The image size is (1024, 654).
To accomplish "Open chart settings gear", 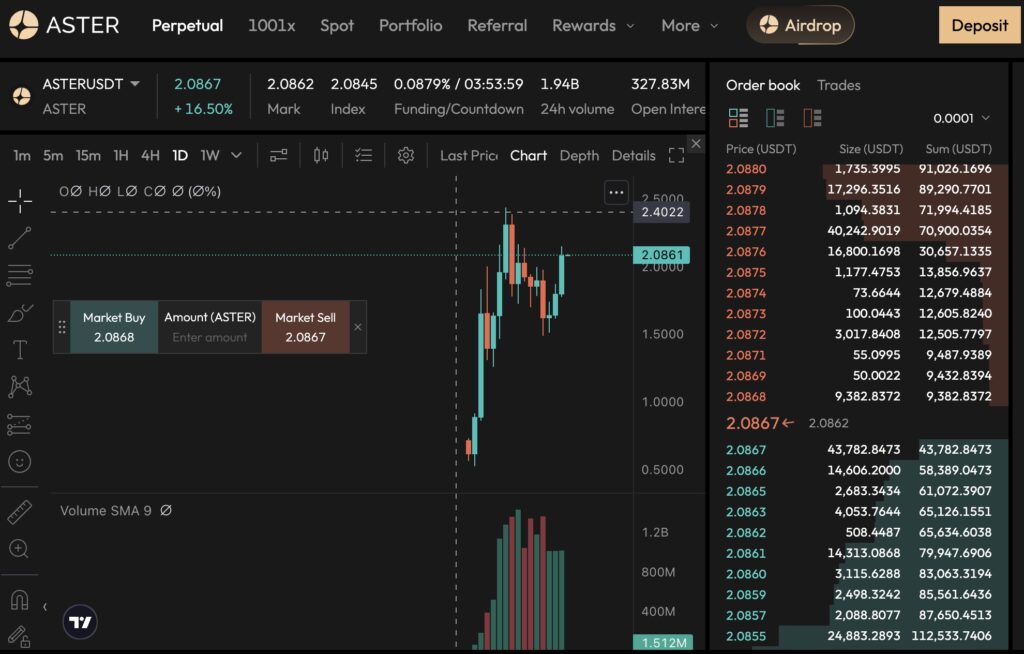I will [x=405, y=155].
